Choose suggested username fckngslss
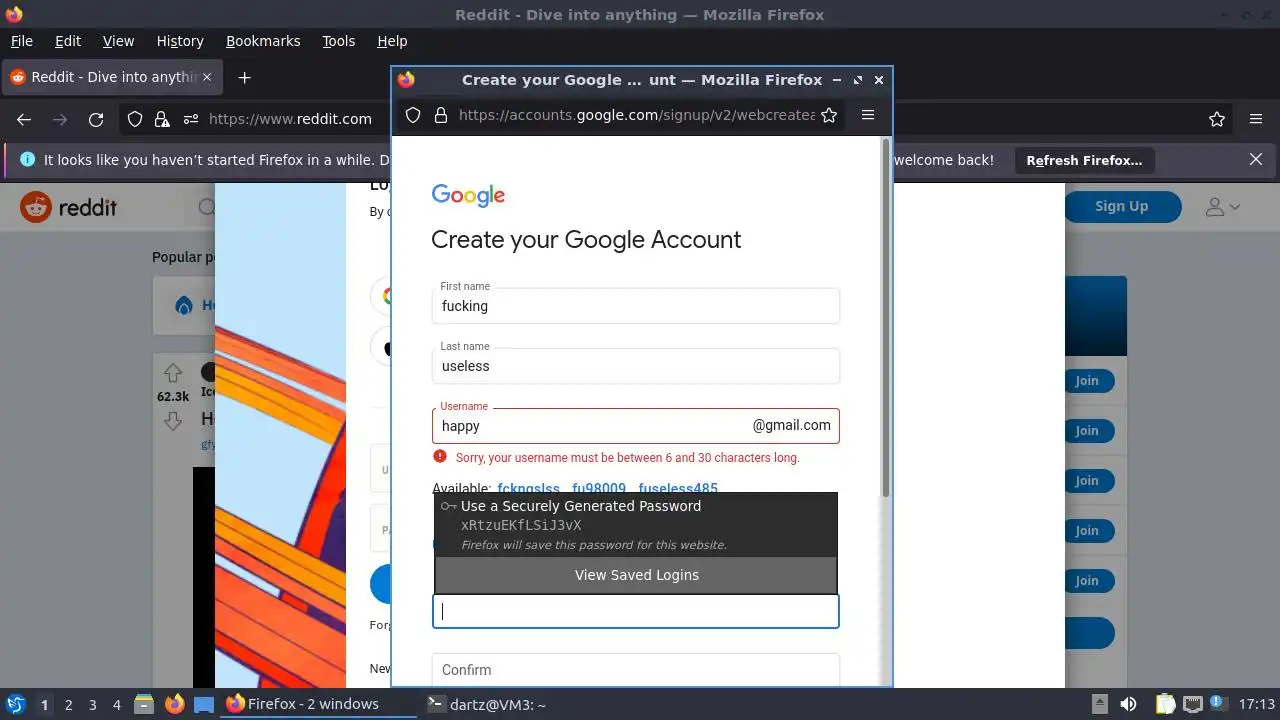The width and height of the screenshot is (1280, 720). 529,489
